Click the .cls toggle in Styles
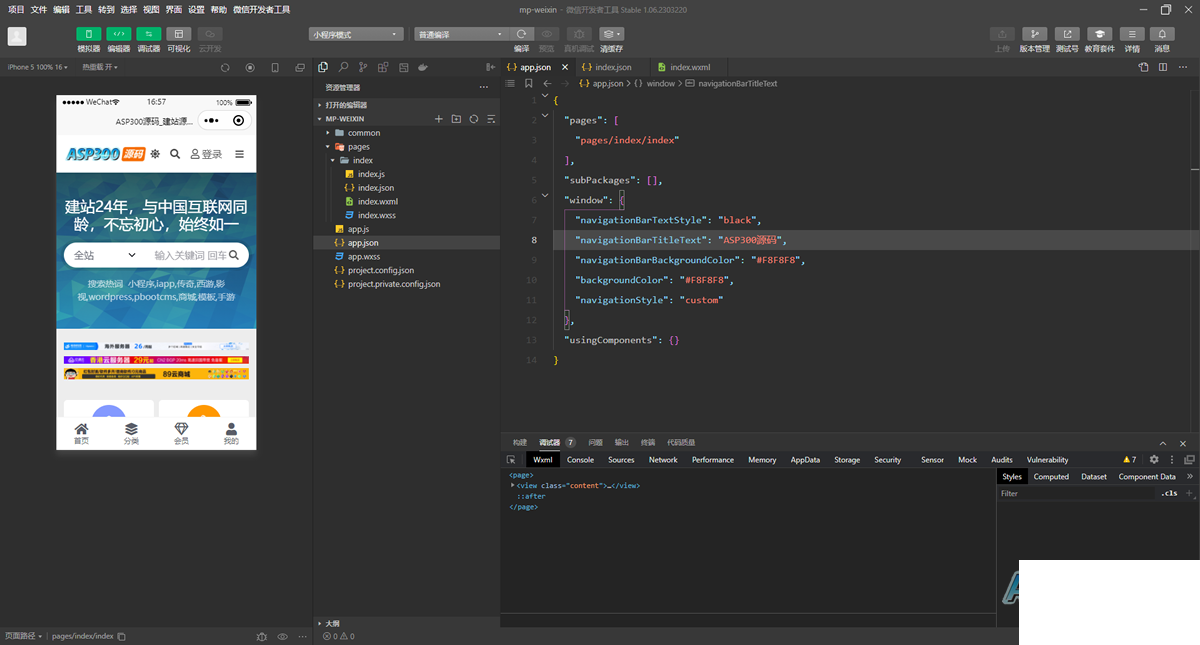Screen dimensions: 1200x645 (x=1169, y=493)
